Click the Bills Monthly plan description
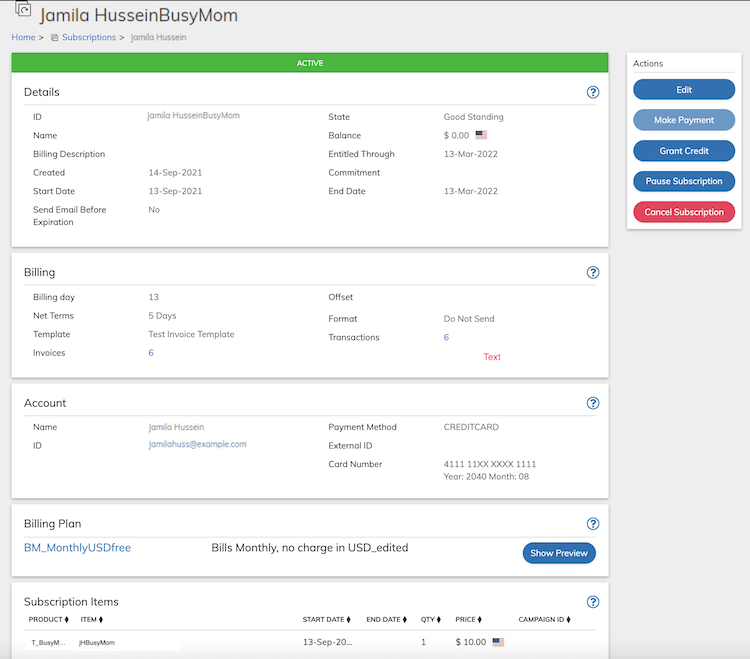The width and height of the screenshot is (750, 659). pyautogui.click(x=310, y=548)
